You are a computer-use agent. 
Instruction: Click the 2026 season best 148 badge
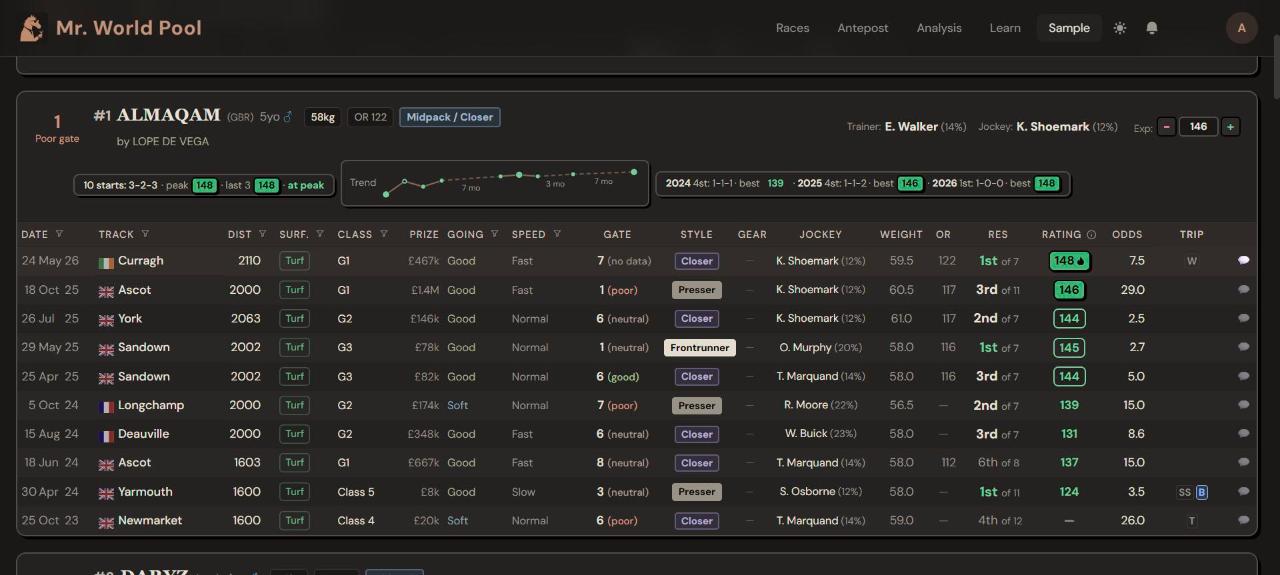pos(1046,184)
